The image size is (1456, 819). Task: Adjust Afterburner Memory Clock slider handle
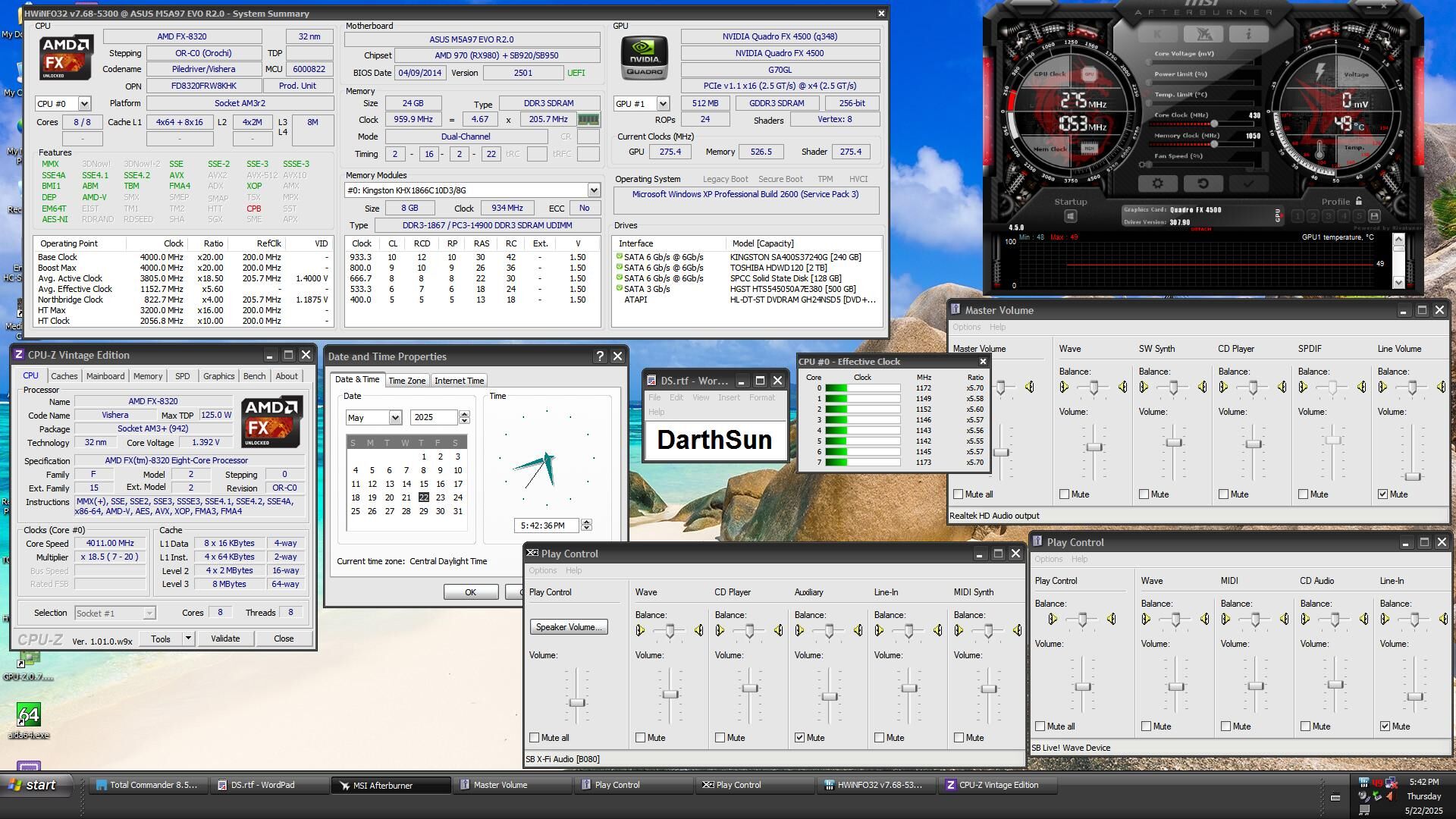tap(1214, 144)
